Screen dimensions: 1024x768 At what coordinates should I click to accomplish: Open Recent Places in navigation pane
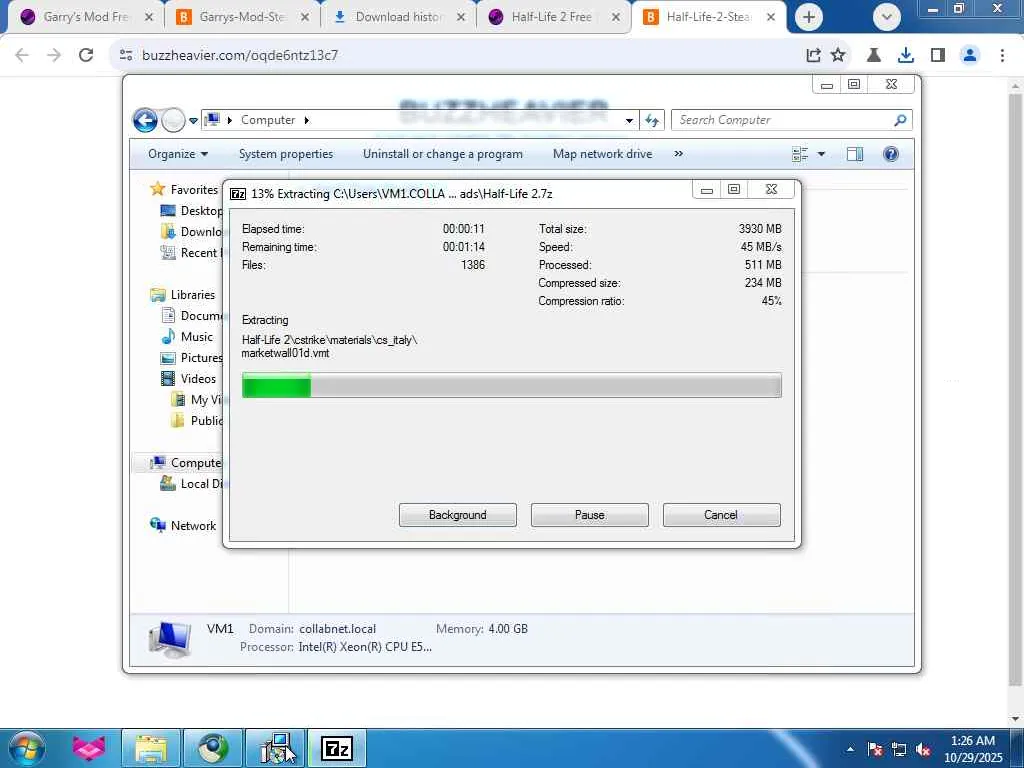click(191, 252)
